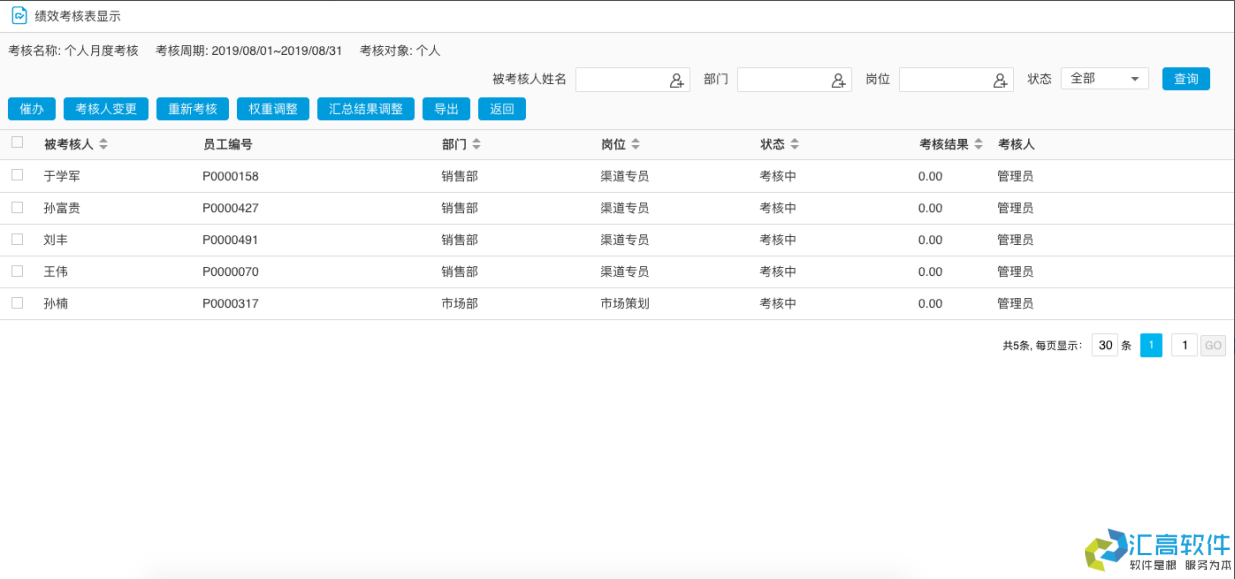The height and width of the screenshot is (579, 1235).
Task: Select the checkbox for 孙楠 row
Action: coord(16,303)
